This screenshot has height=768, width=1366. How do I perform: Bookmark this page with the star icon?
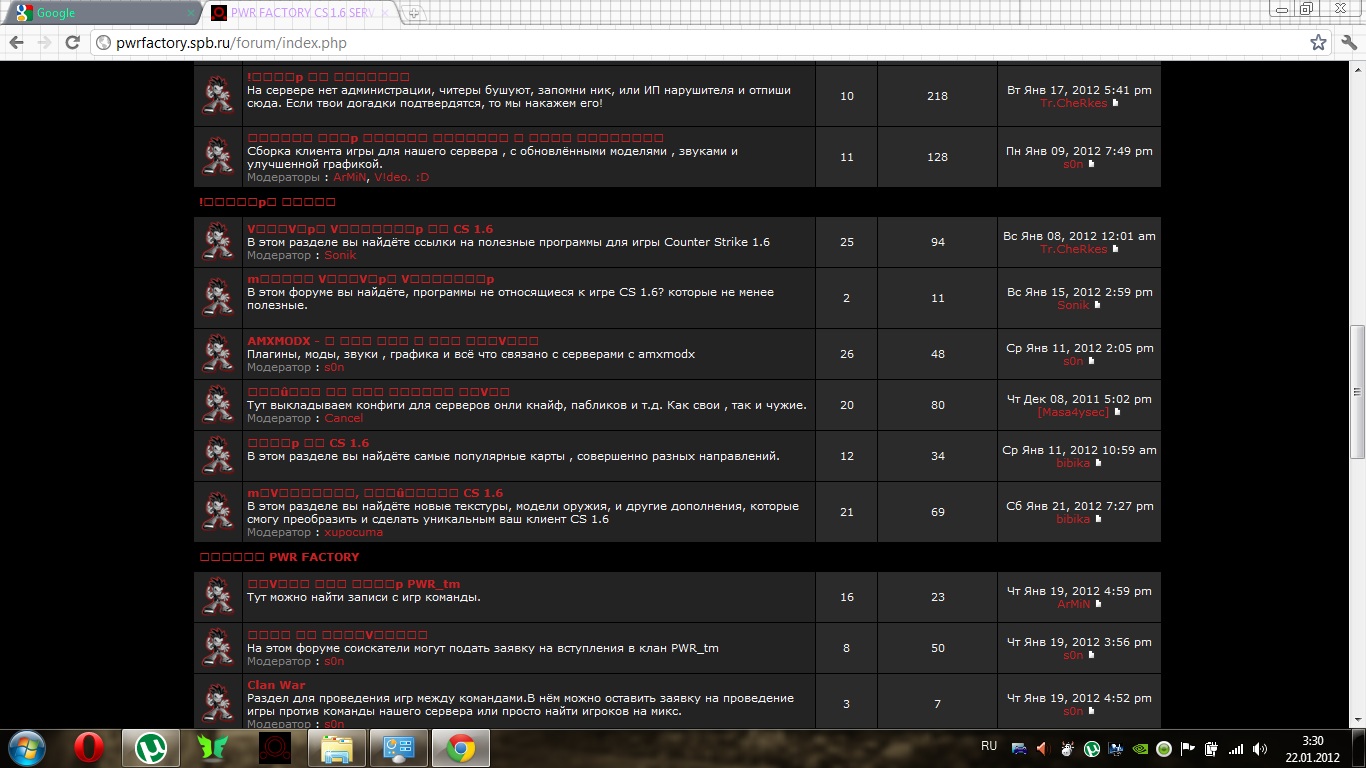click(x=1318, y=43)
